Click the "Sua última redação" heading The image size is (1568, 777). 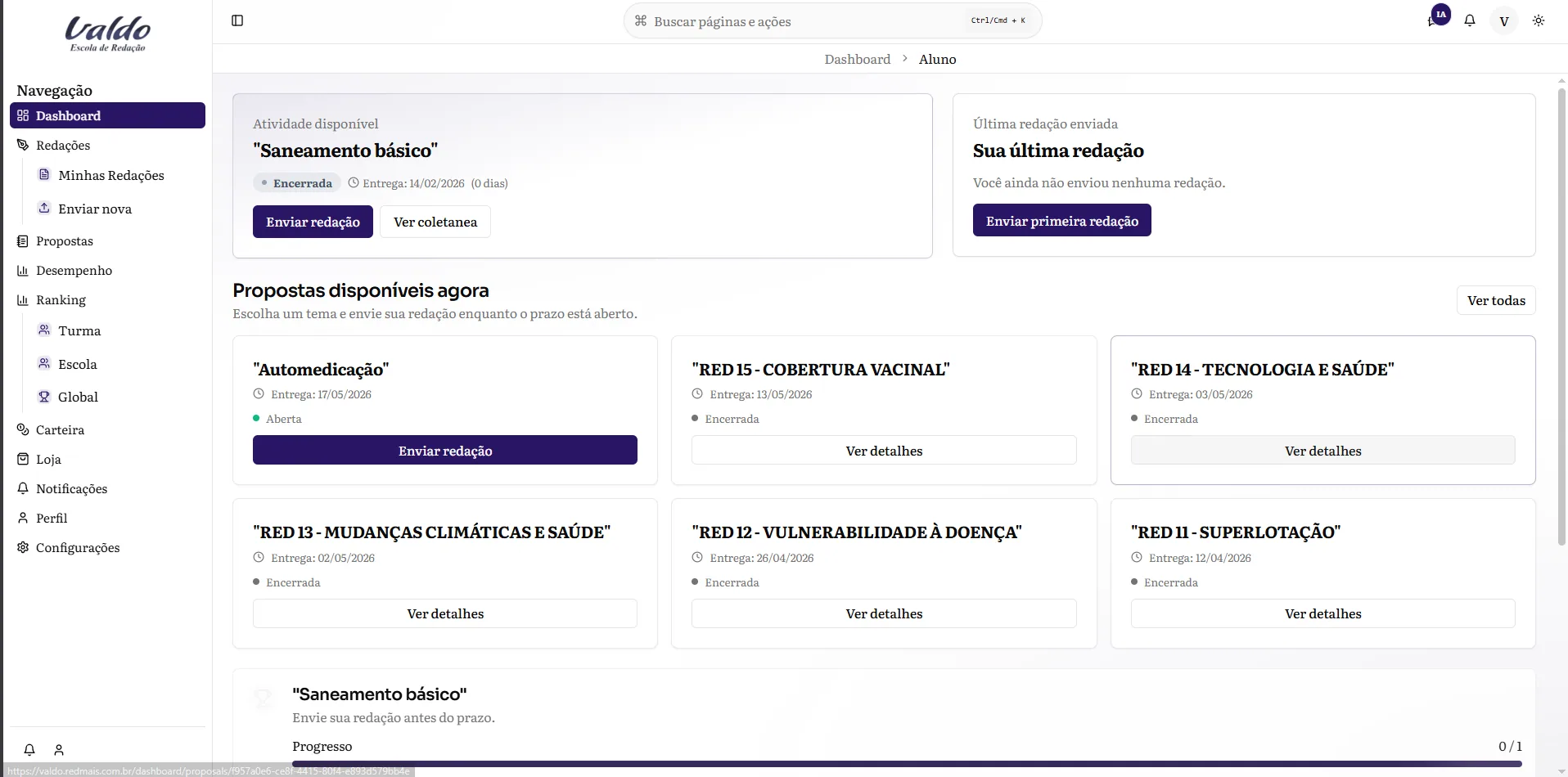coord(1058,150)
